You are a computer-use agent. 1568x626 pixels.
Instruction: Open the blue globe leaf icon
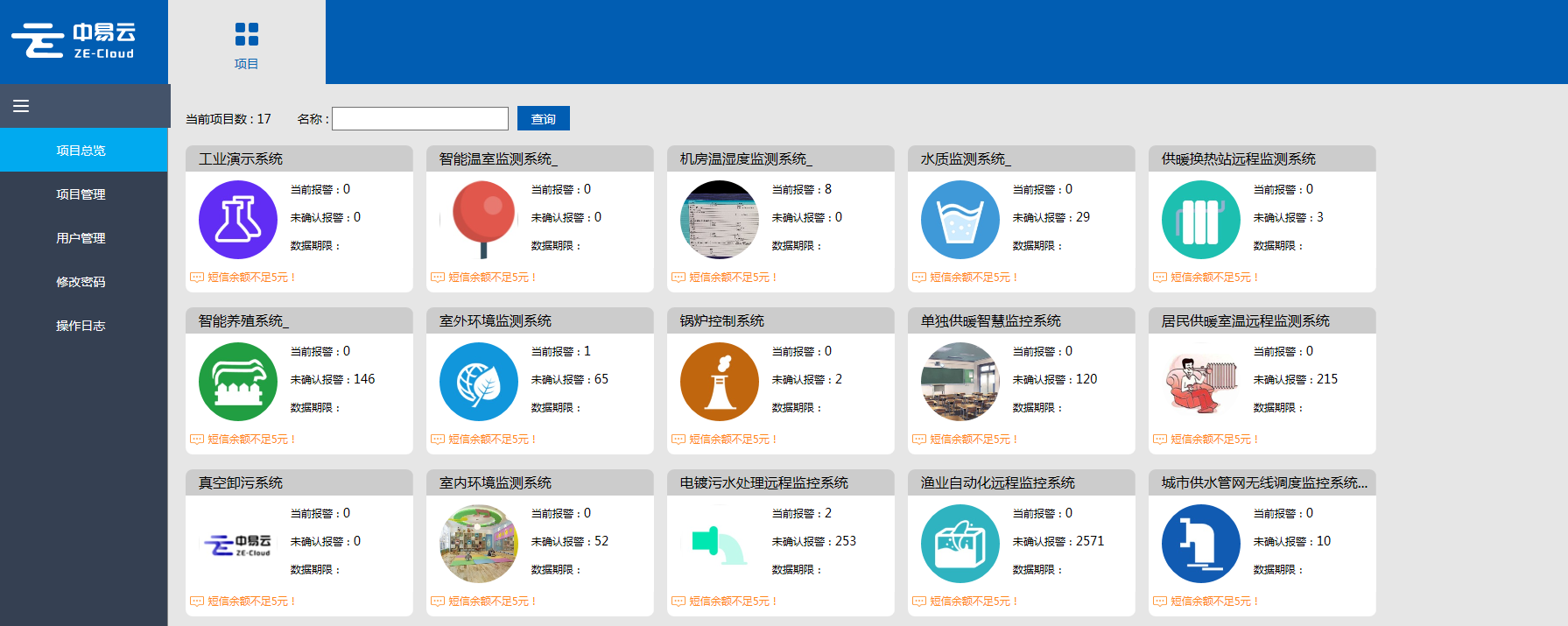coord(478,382)
